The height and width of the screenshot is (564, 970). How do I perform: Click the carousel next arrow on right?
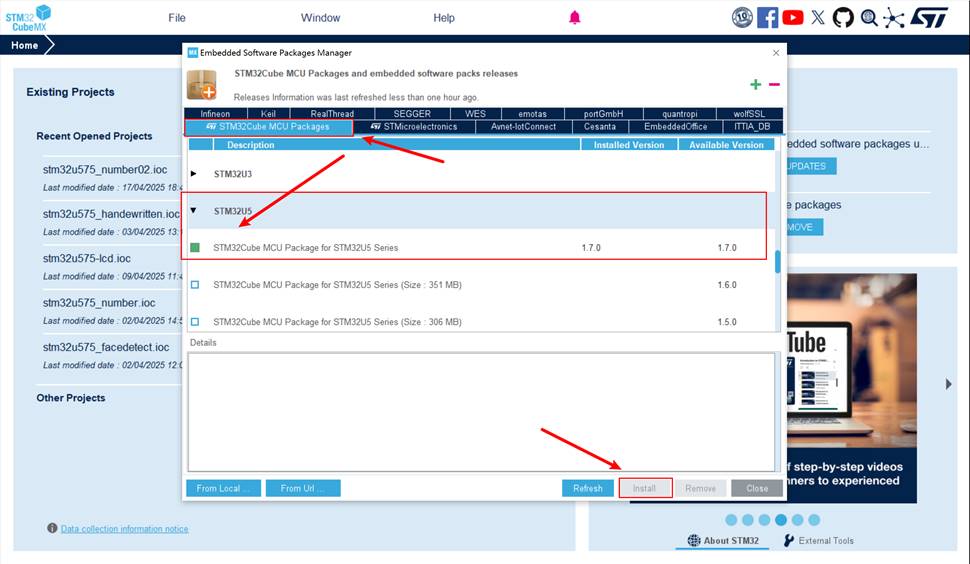[948, 384]
